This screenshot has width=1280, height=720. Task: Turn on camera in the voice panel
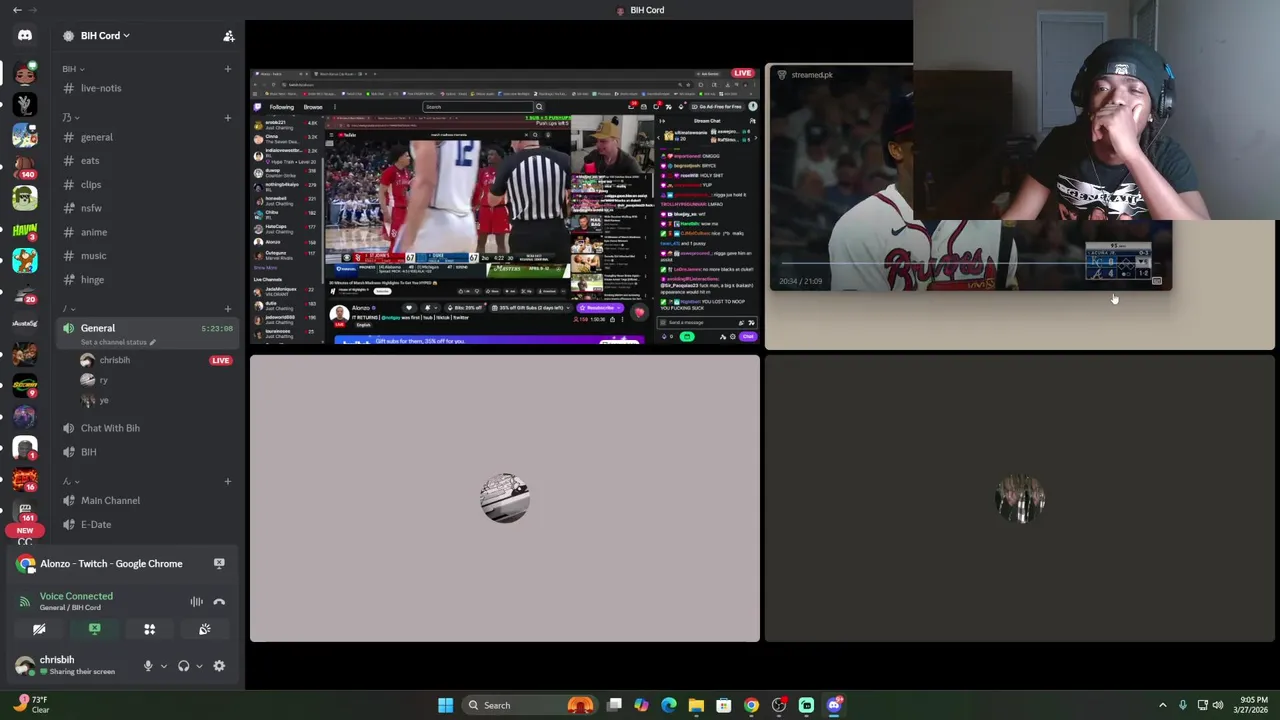tap(39, 629)
